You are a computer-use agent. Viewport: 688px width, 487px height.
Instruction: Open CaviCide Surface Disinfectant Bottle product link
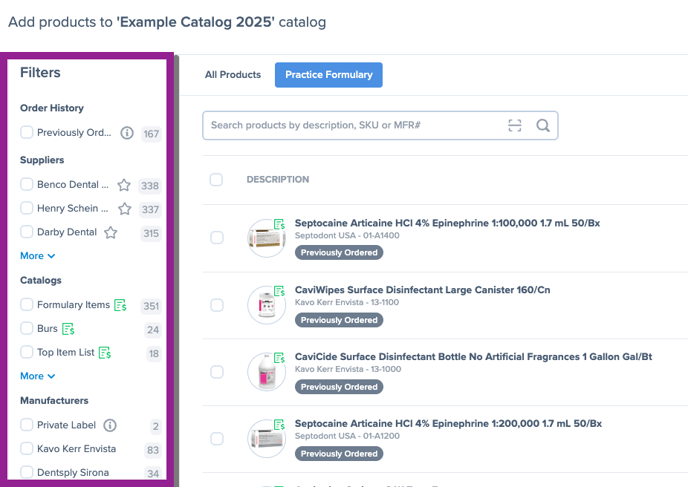click(473, 356)
